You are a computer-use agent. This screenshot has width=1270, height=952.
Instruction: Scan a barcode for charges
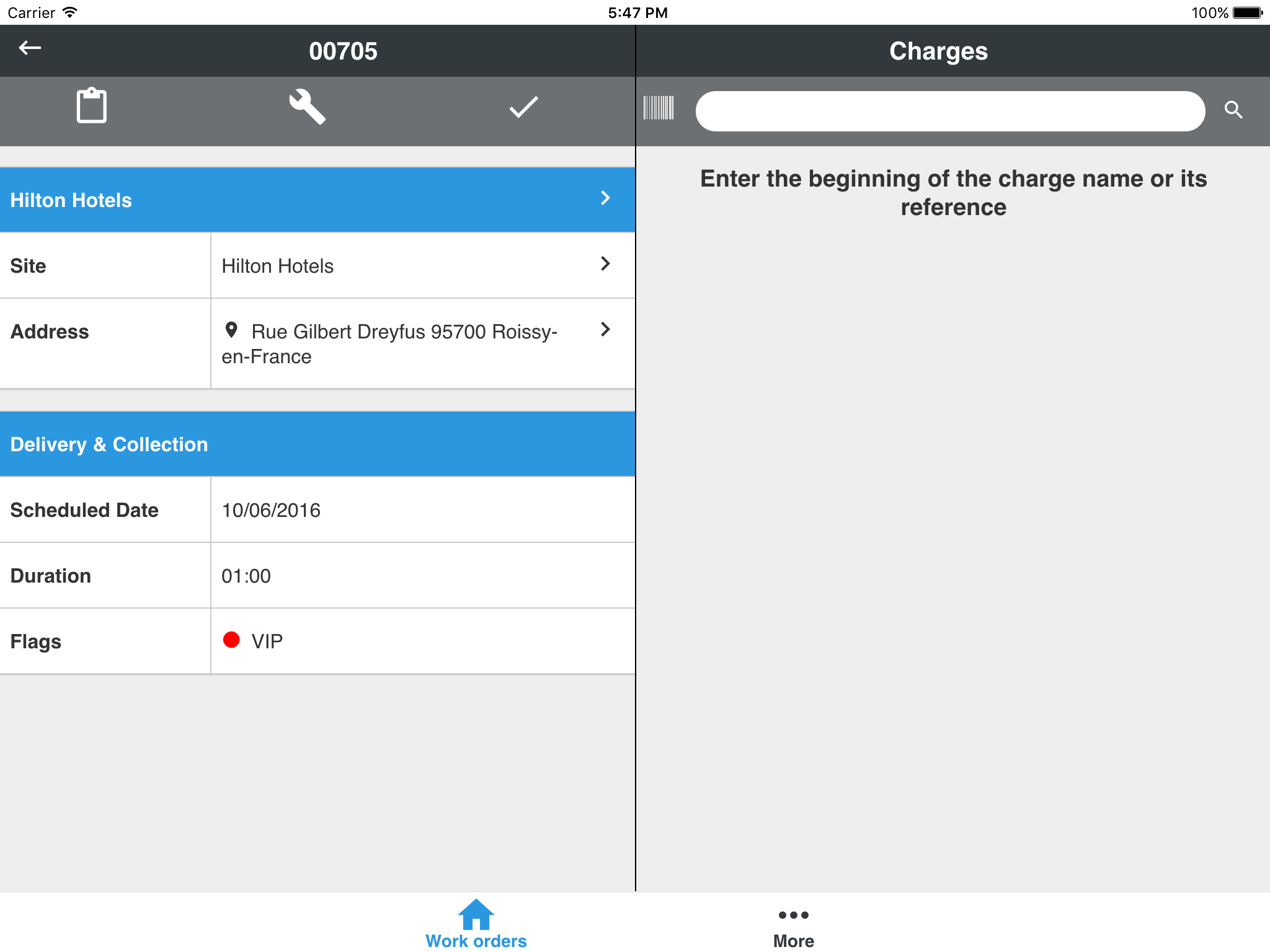658,108
